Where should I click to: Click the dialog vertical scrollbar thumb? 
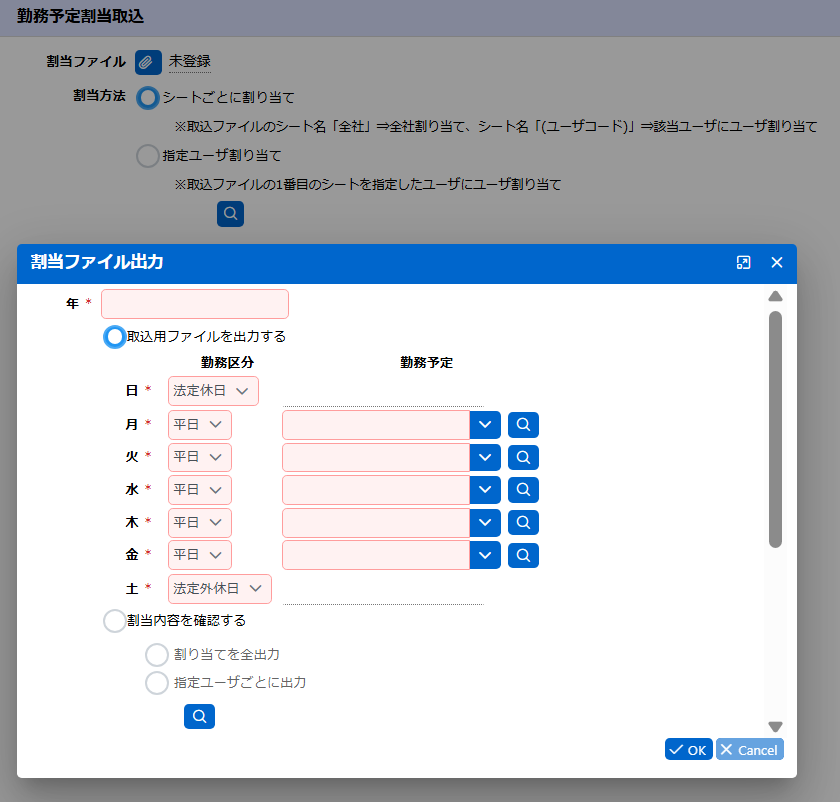[775, 430]
